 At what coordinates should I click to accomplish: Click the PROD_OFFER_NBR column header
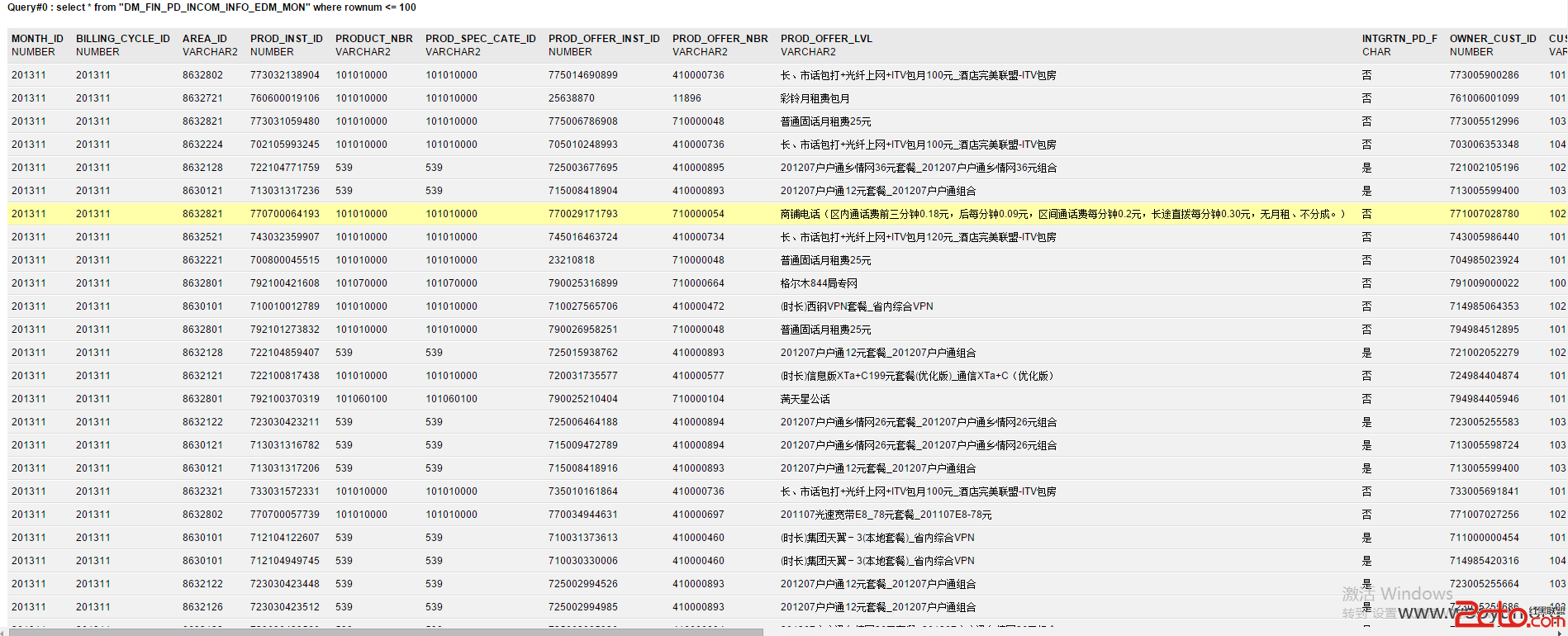720,39
